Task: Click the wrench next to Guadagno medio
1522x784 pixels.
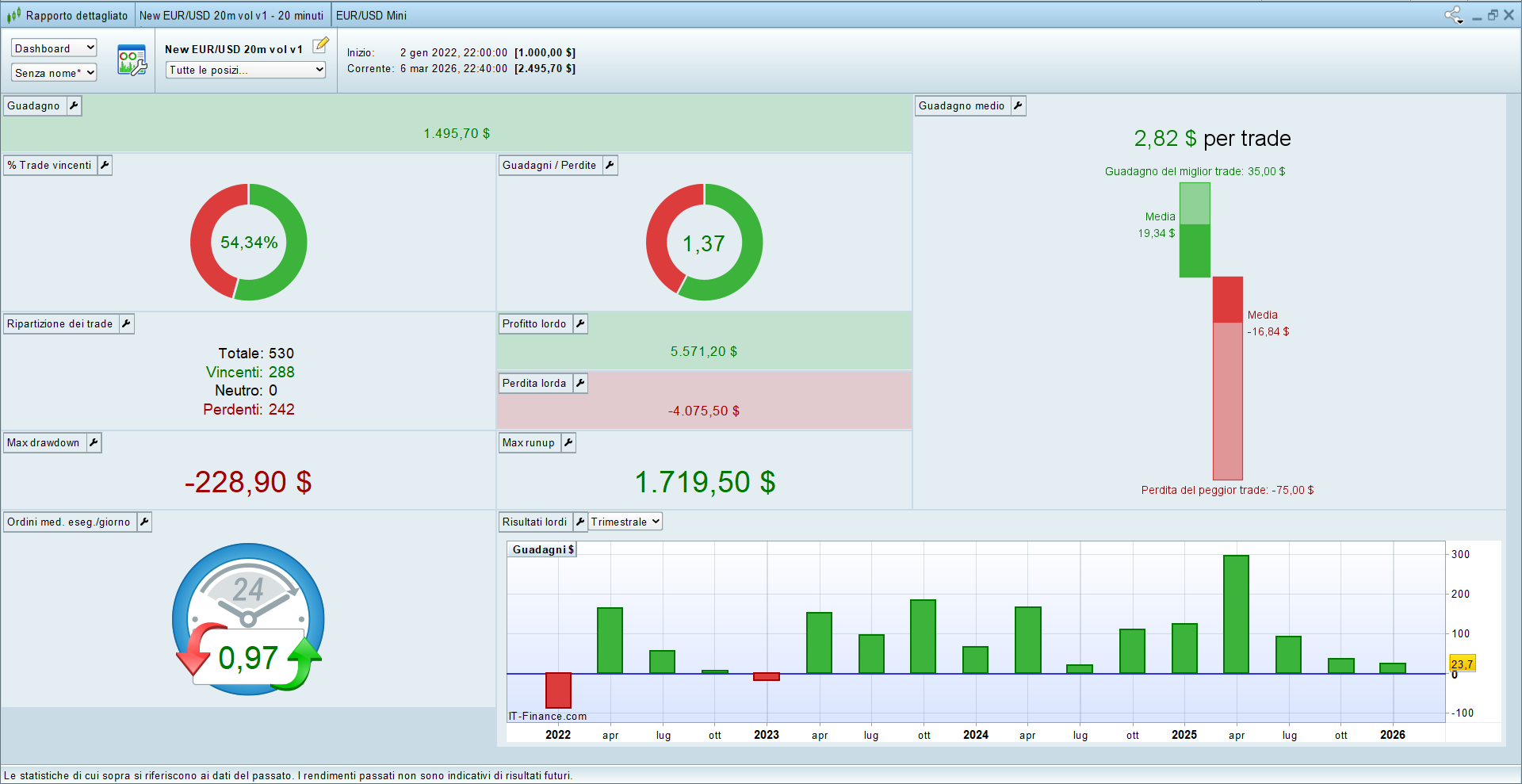Action: coord(1018,105)
